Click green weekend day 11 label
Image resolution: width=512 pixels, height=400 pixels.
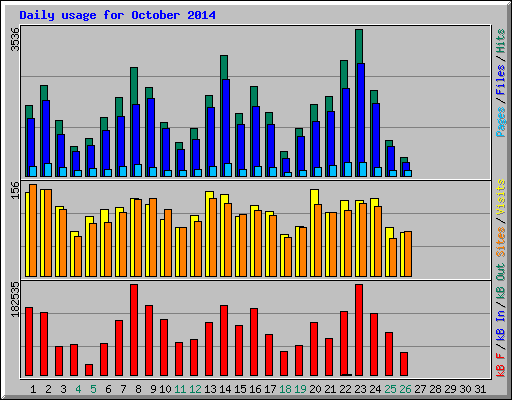180,389
